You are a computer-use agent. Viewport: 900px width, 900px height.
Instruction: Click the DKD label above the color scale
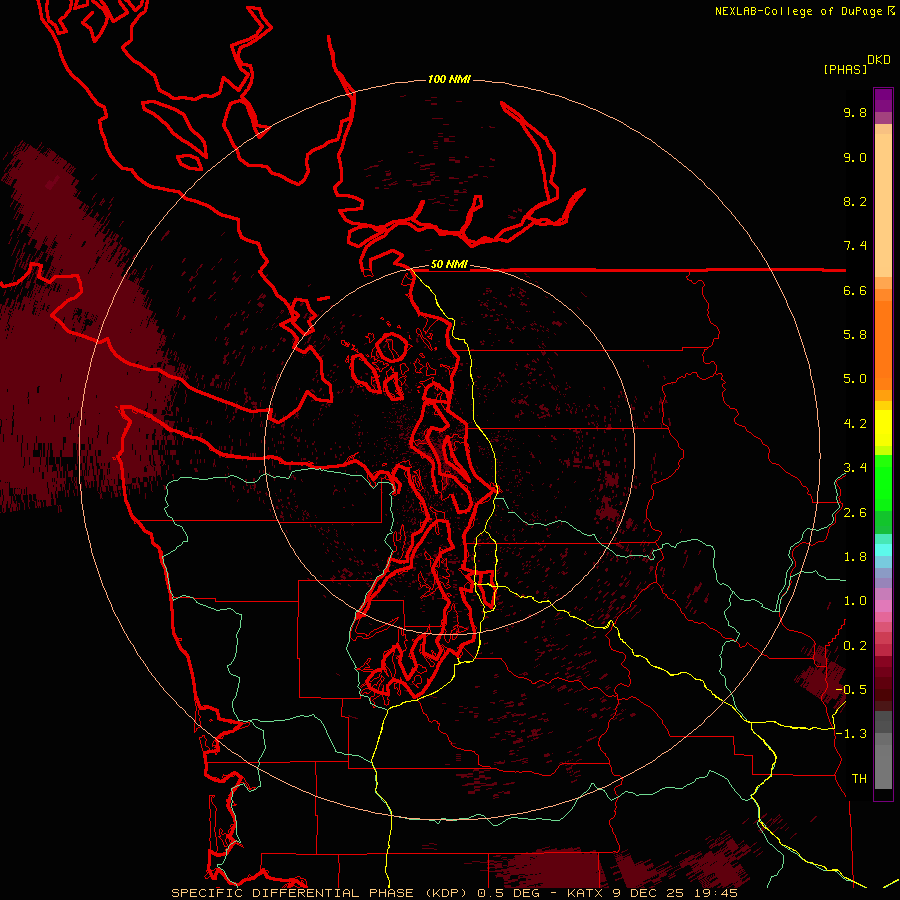point(879,60)
